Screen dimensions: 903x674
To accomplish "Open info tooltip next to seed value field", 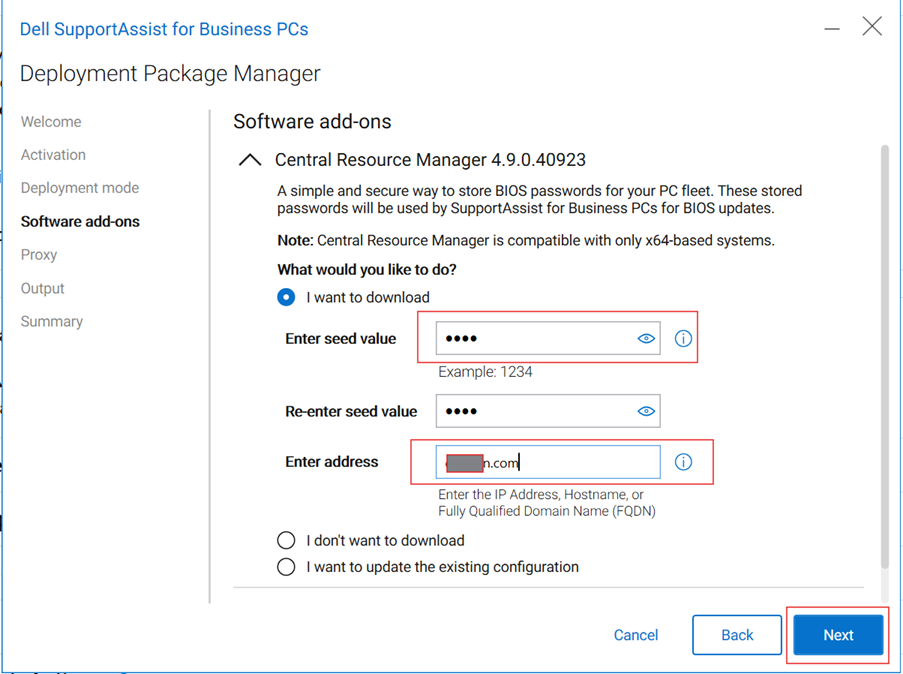I will [x=683, y=338].
